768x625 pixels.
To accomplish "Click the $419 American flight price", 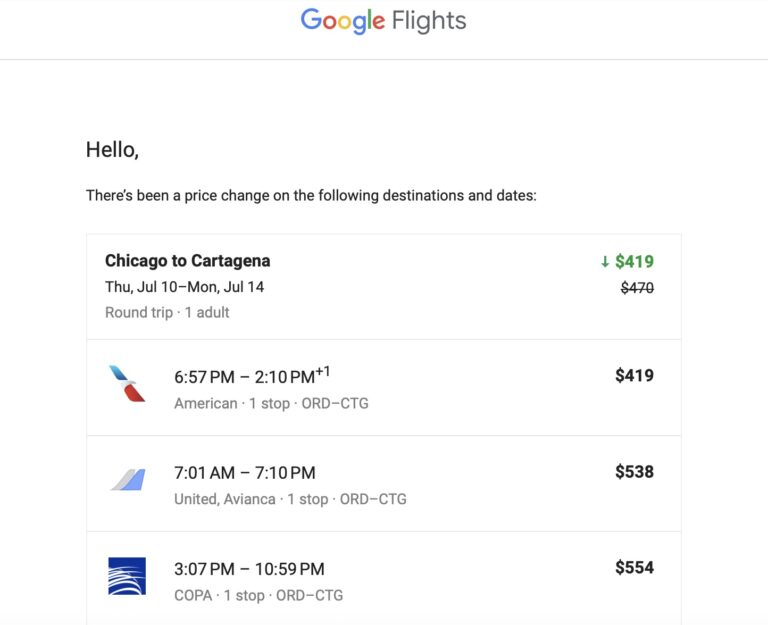I will tap(634, 376).
